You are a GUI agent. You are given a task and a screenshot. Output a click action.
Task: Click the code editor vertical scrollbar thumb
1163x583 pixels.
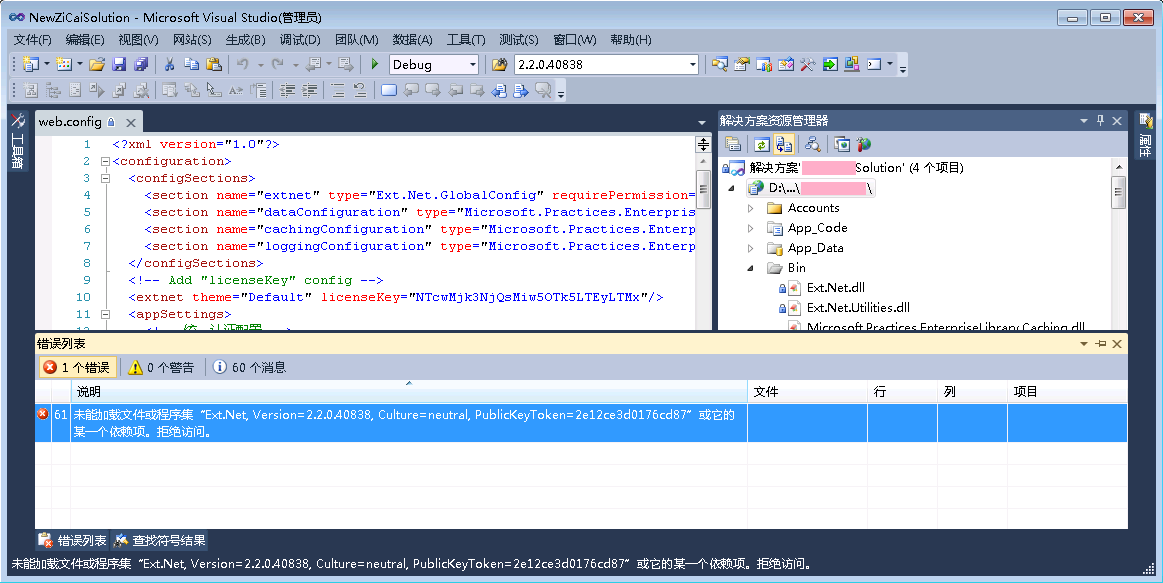click(x=703, y=188)
